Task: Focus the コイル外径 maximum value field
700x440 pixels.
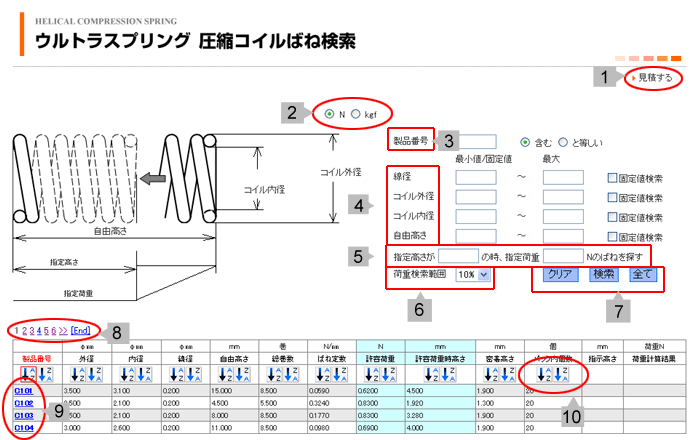Action: [563, 197]
